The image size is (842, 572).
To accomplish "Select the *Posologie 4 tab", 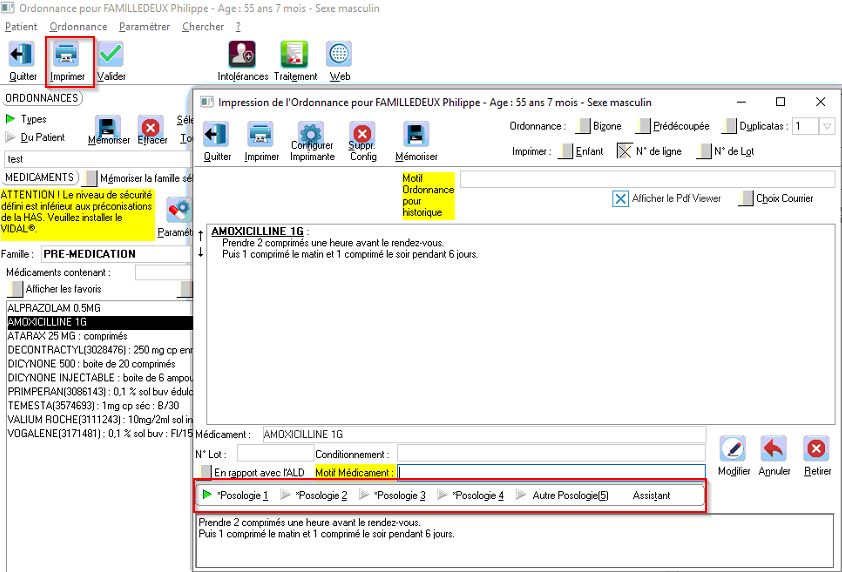I will [471, 495].
